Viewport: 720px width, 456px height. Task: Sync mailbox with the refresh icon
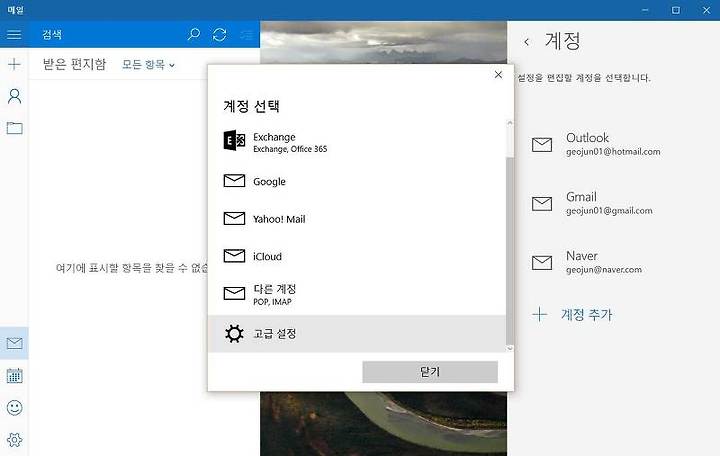219,34
